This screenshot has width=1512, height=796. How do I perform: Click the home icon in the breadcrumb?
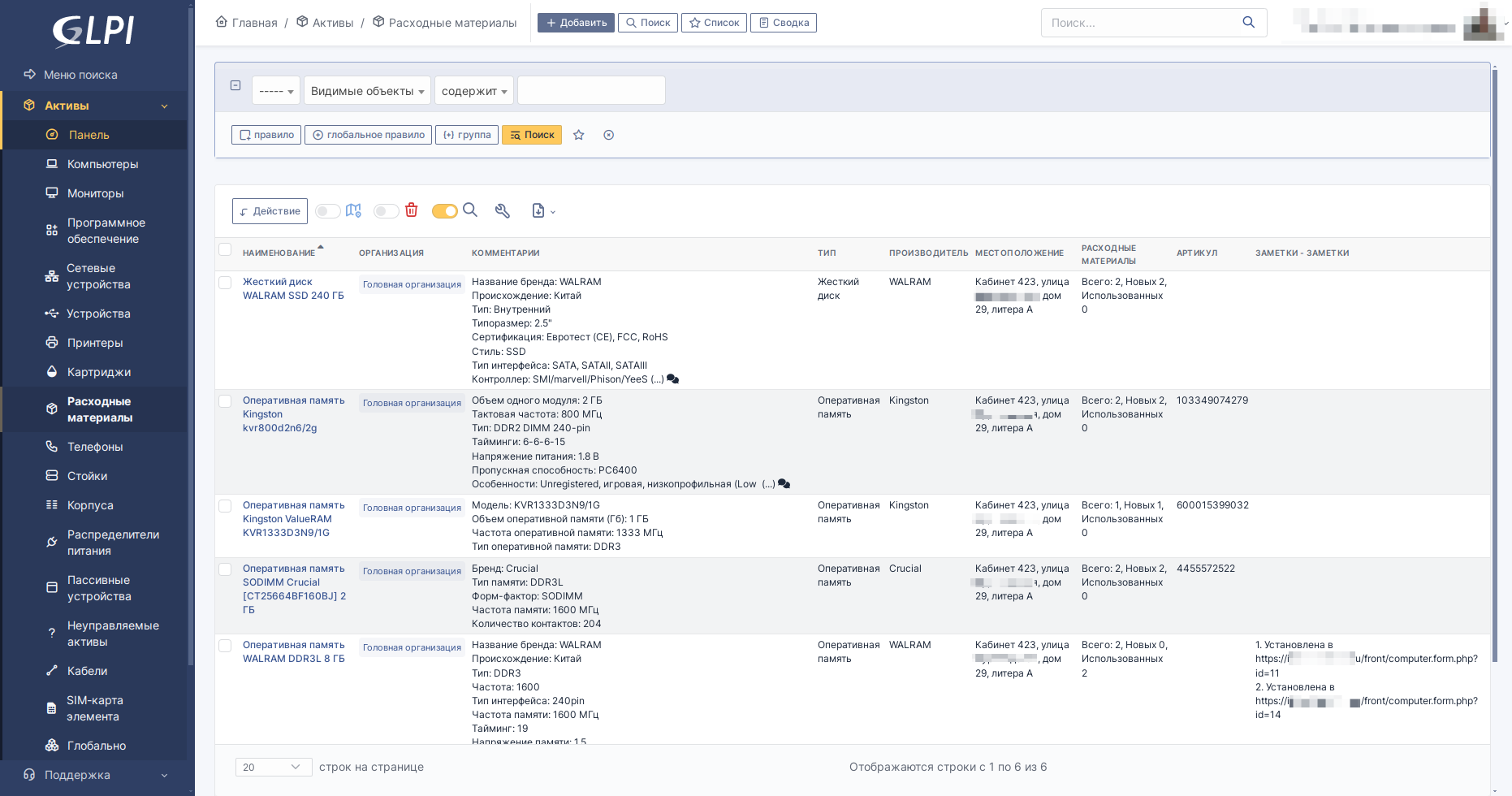[222, 22]
